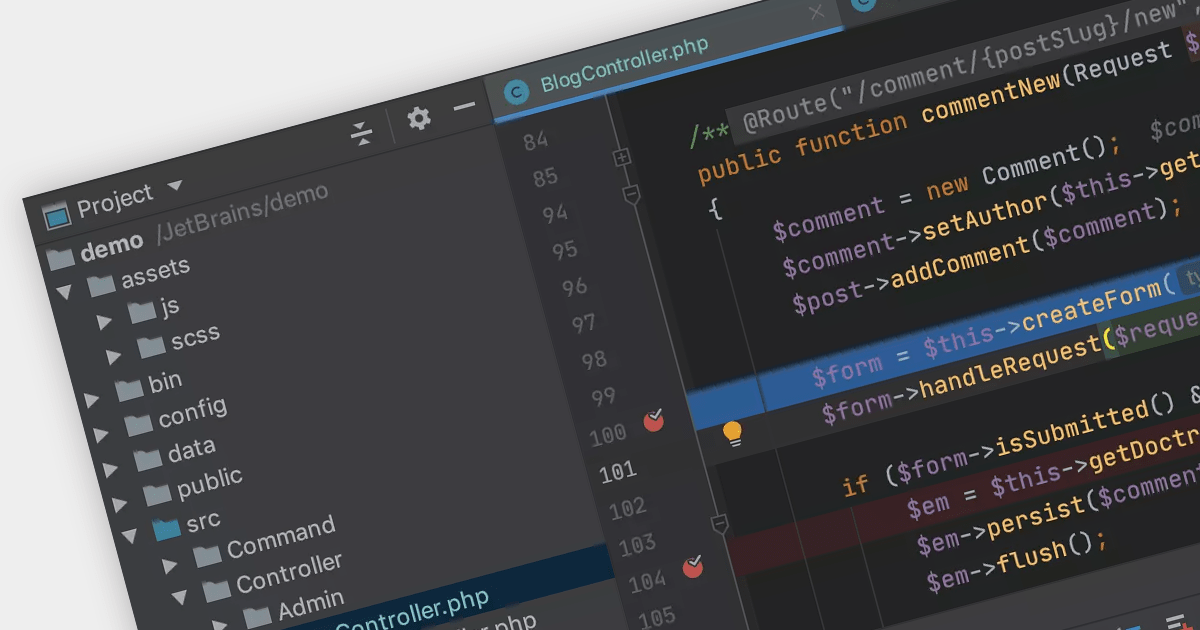The image size is (1200, 630).
Task: Click the blue src folder icon
Action: pos(167,528)
